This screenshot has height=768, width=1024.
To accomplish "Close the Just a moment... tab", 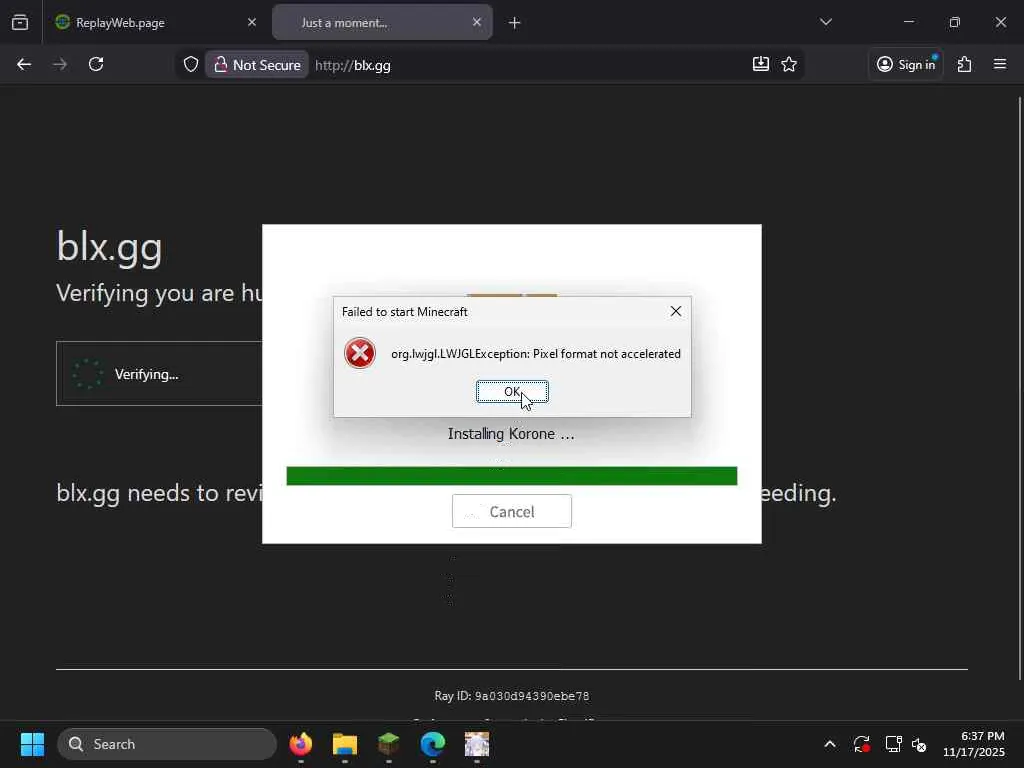I will 477,22.
